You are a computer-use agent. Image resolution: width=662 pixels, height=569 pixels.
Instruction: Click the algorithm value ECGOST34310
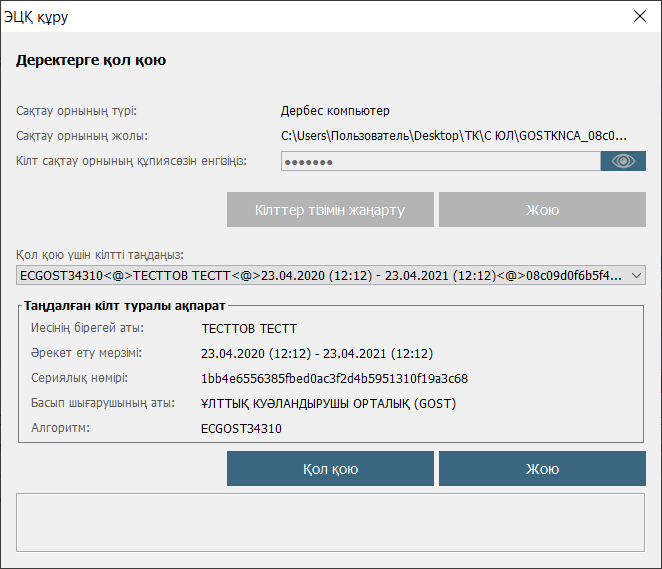(x=241, y=429)
